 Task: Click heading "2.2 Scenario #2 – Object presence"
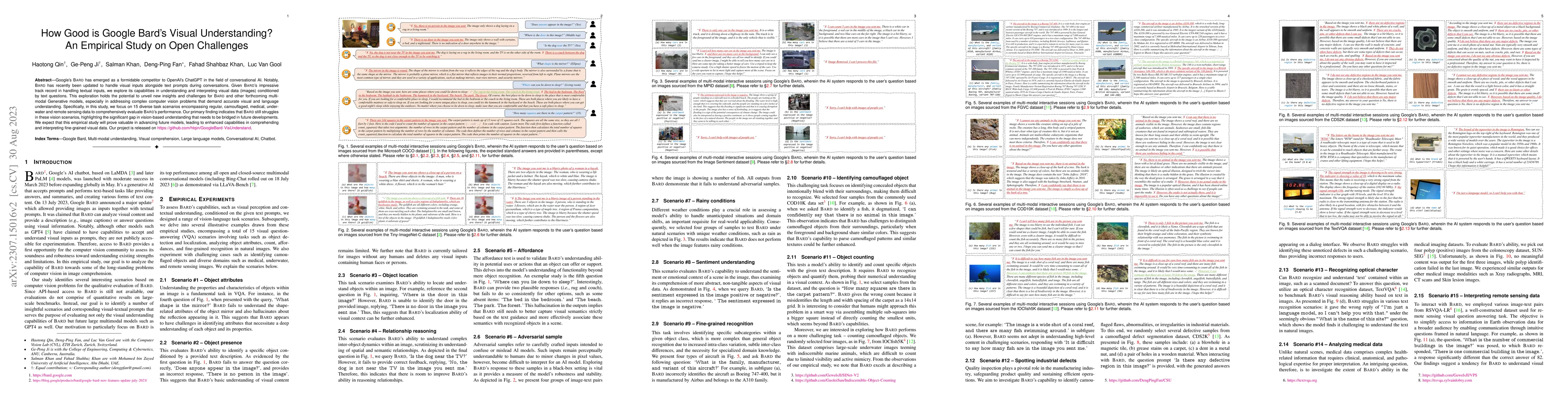[202, 343]
